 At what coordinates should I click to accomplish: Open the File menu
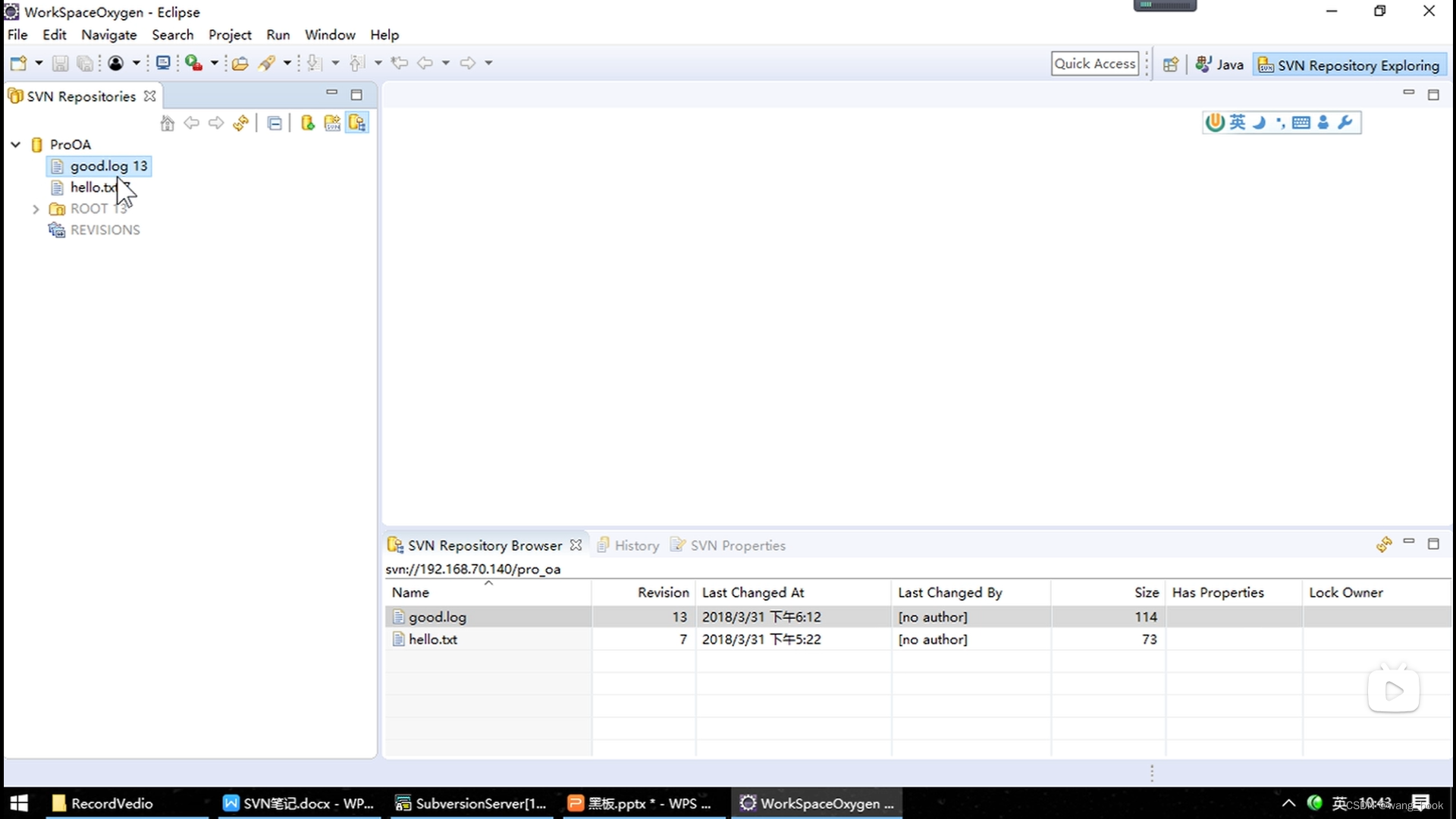coord(17,35)
